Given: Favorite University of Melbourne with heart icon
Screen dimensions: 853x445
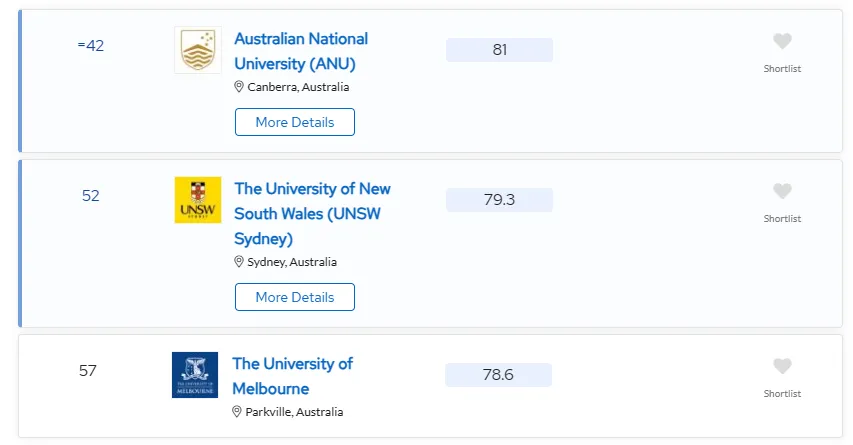Looking at the screenshot, I should coord(782,366).
